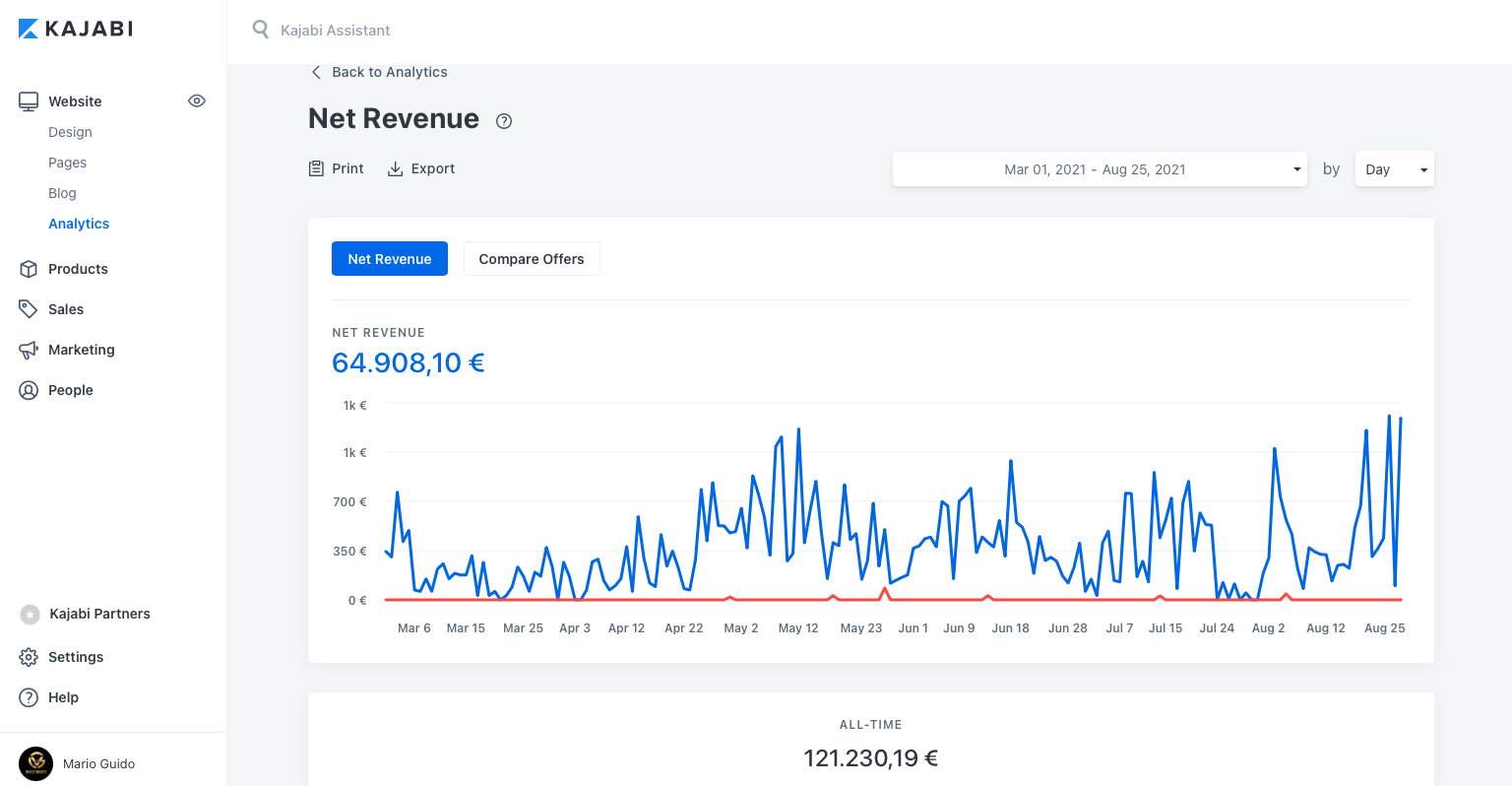The height and width of the screenshot is (786, 1512).
Task: Click the Marketing megaphone icon
Action: click(29, 350)
